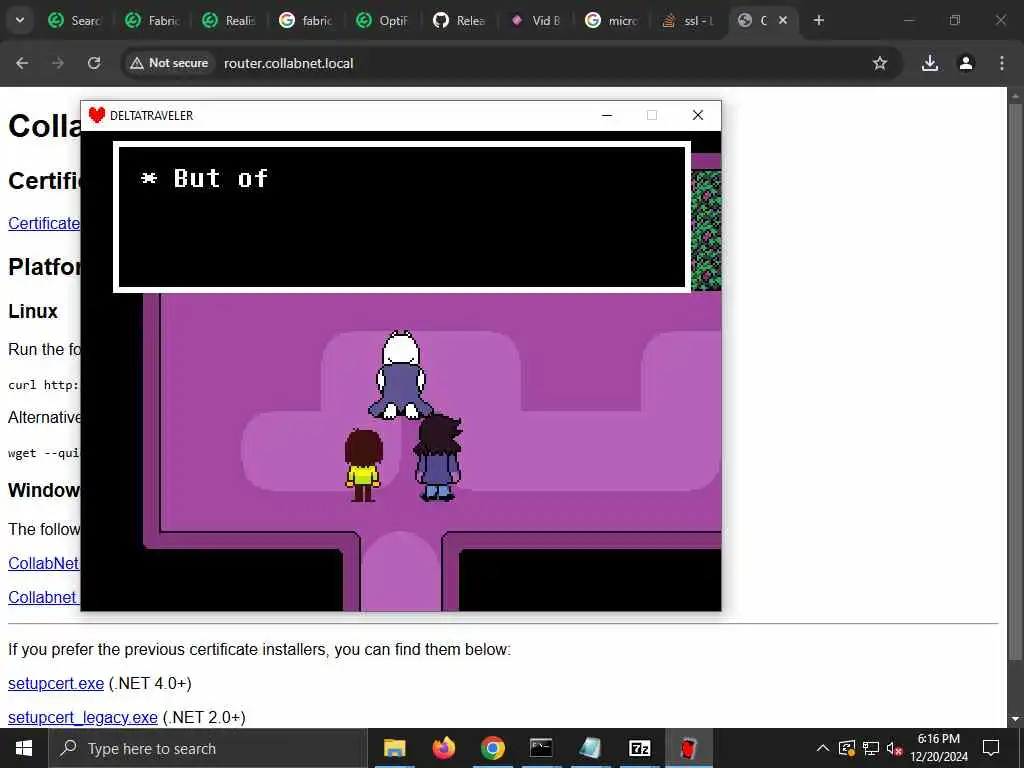1024x768 pixels.
Task: Reload the router.collabnet.local page
Action: click(94, 63)
